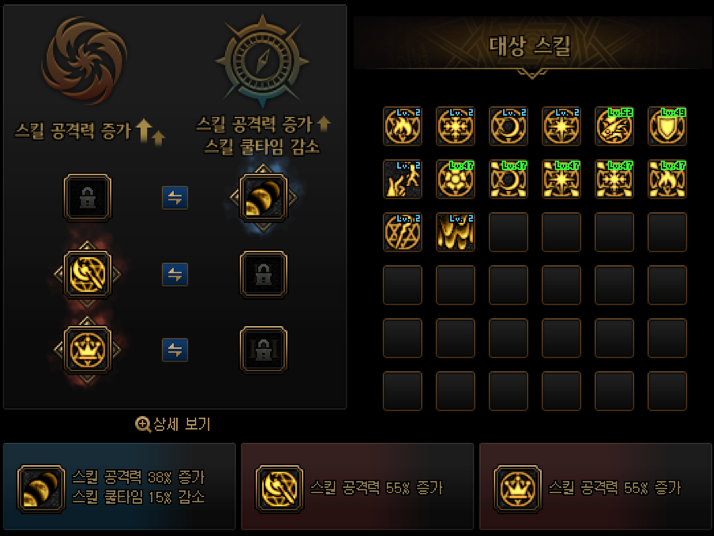Viewport: 714px width, 536px height.
Task: Open 상세 보기 detail view link
Action: [173, 424]
